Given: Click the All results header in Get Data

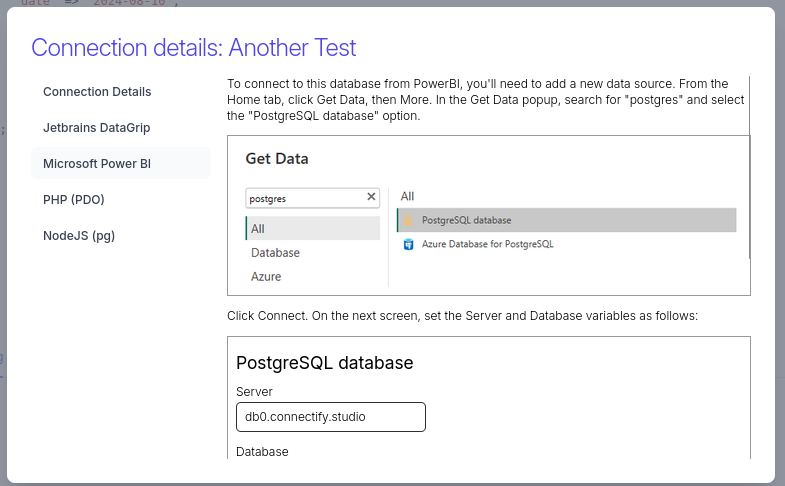Looking at the screenshot, I should [x=407, y=196].
